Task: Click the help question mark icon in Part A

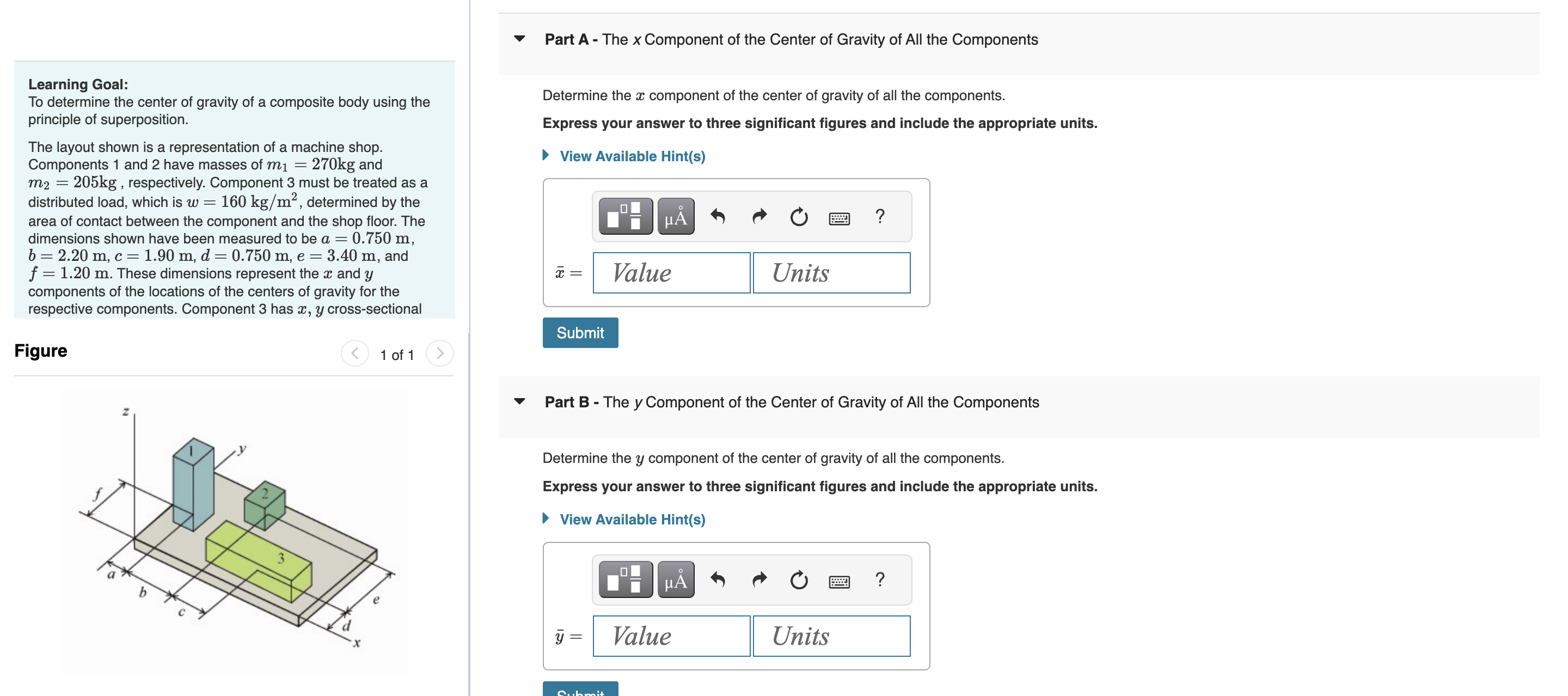Action: [x=880, y=216]
